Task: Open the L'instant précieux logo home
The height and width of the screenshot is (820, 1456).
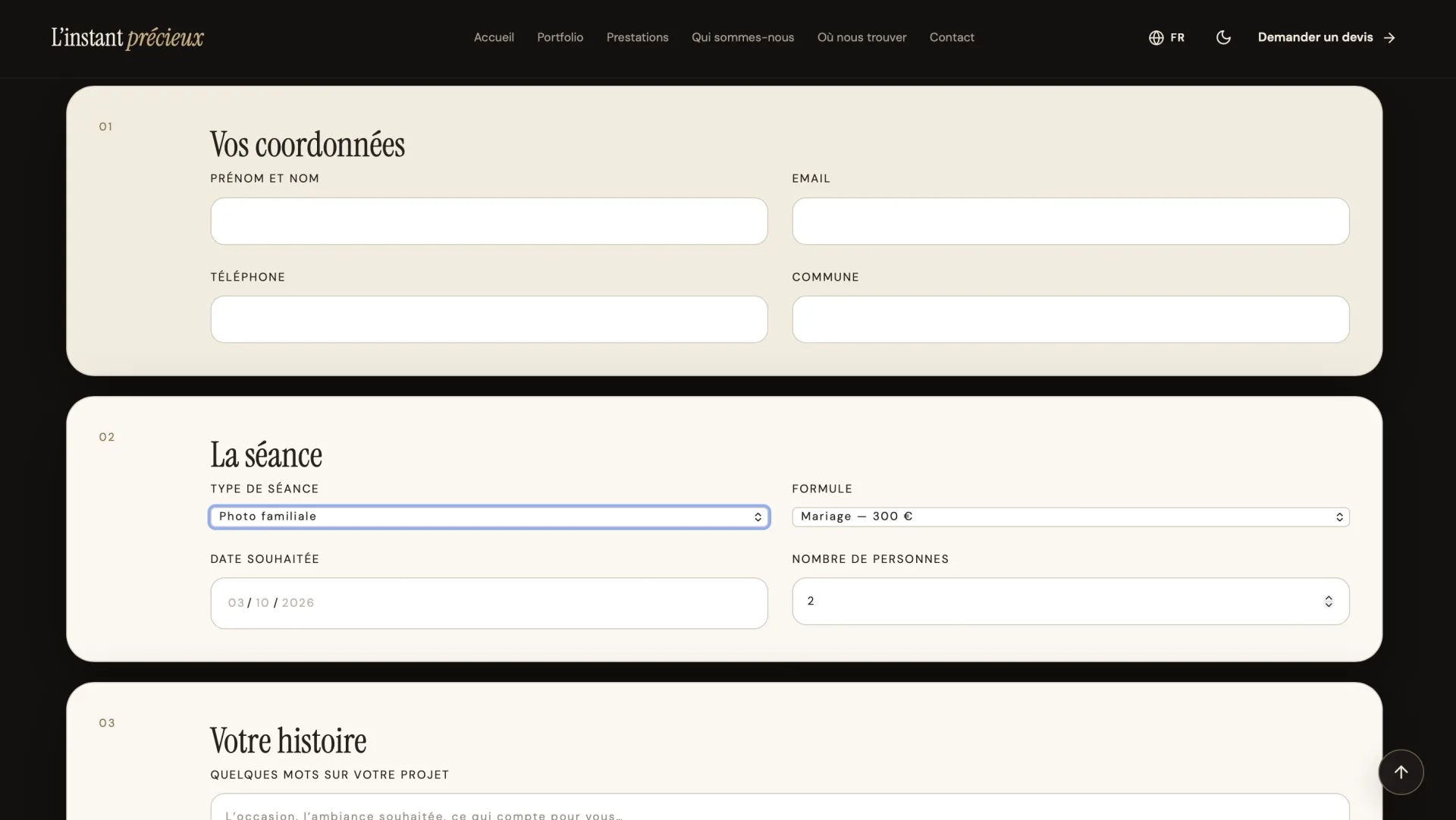Action: tap(127, 37)
